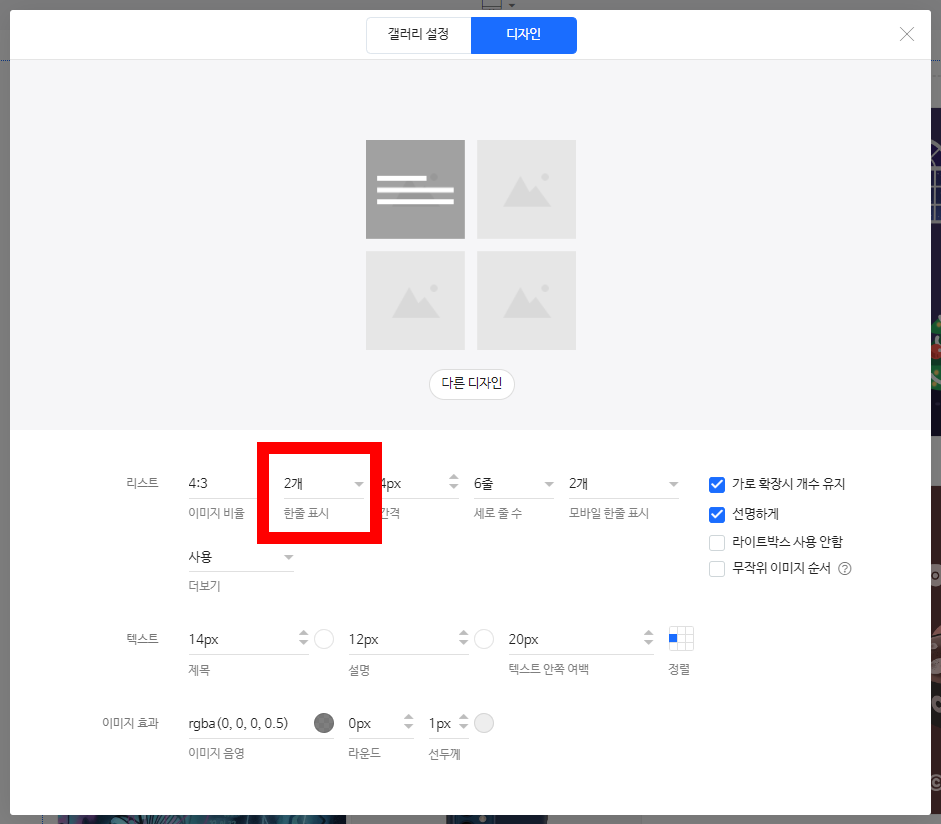Click the color circle next to 제목 size
The height and width of the screenshot is (824, 941).
click(324, 638)
